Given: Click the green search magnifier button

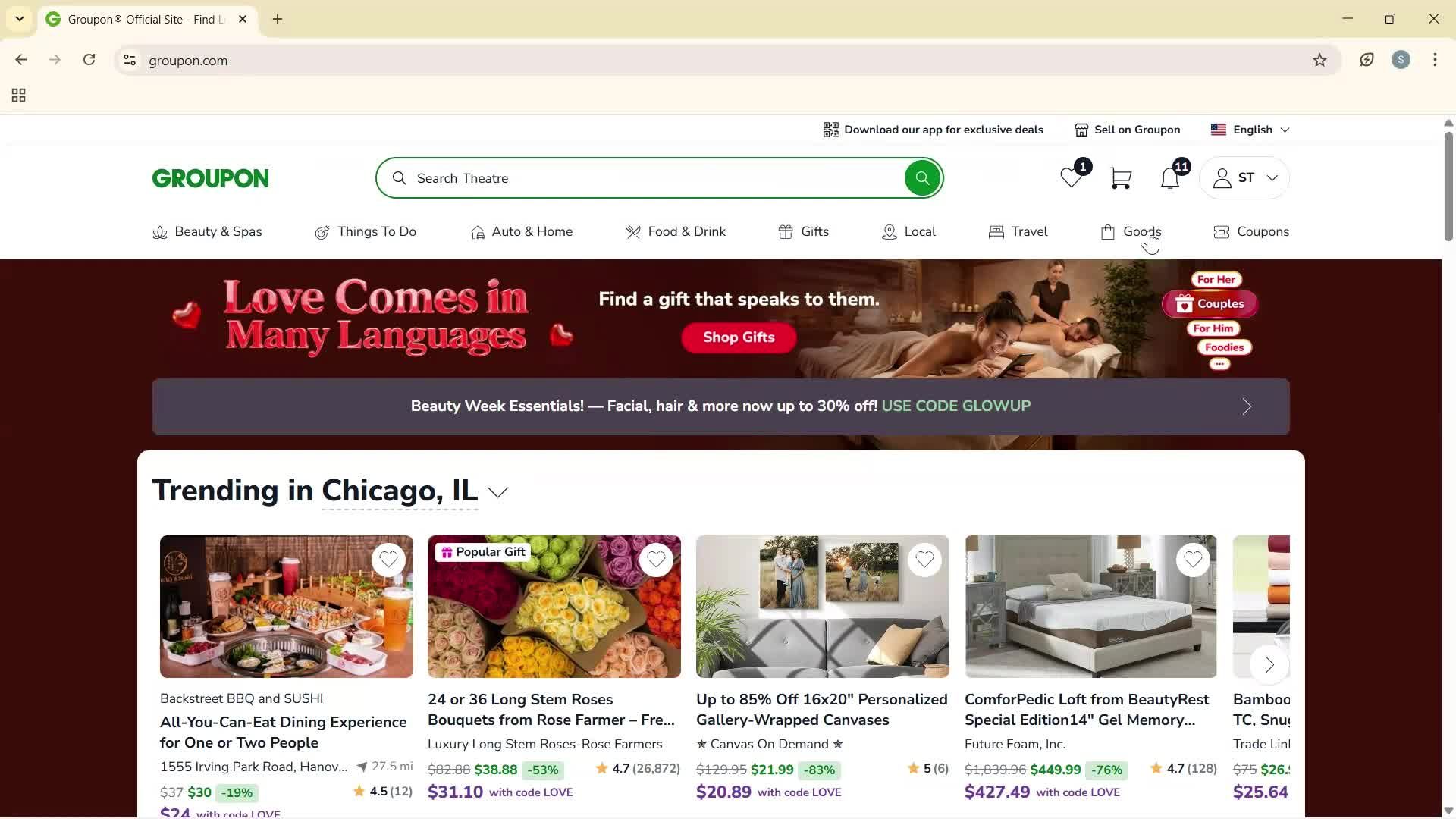Looking at the screenshot, I should (x=922, y=178).
